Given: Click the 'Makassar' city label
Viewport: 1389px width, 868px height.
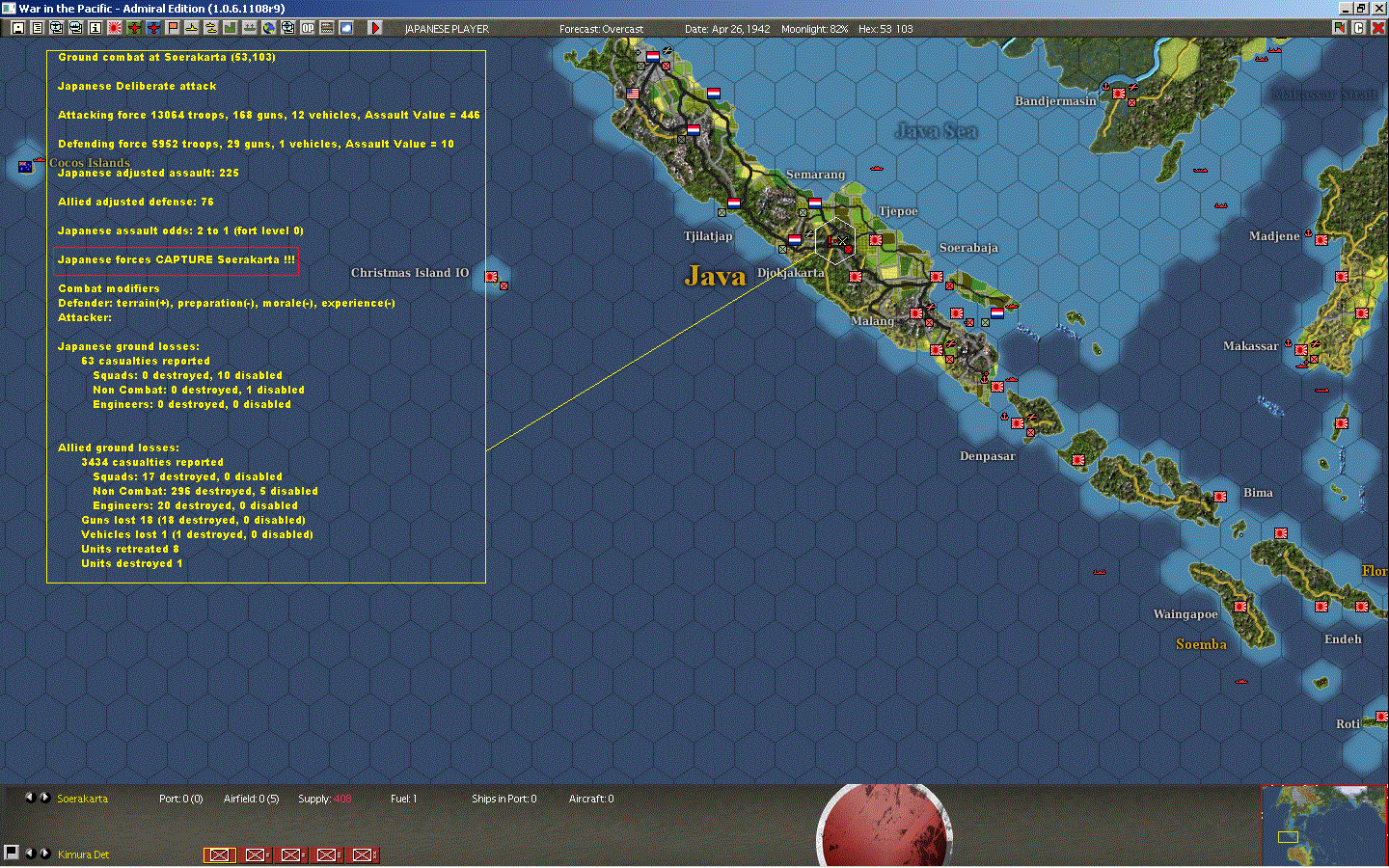Looking at the screenshot, I should coord(1251,346).
